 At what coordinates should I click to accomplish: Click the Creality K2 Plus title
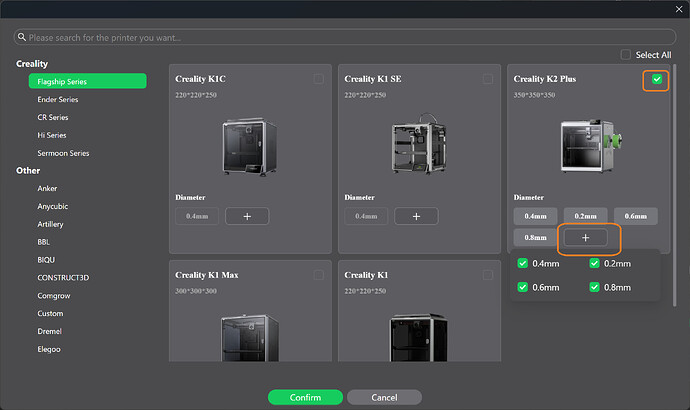tap(545, 79)
